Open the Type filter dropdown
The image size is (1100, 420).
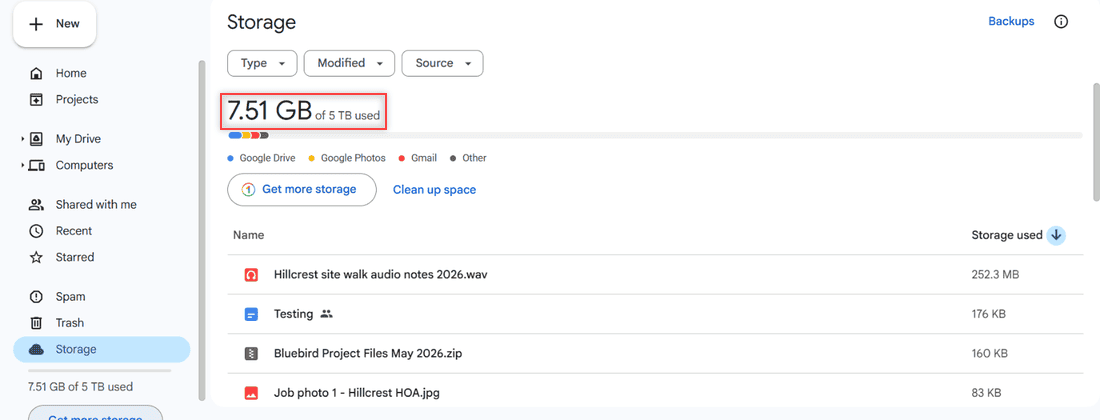pyautogui.click(x=262, y=63)
